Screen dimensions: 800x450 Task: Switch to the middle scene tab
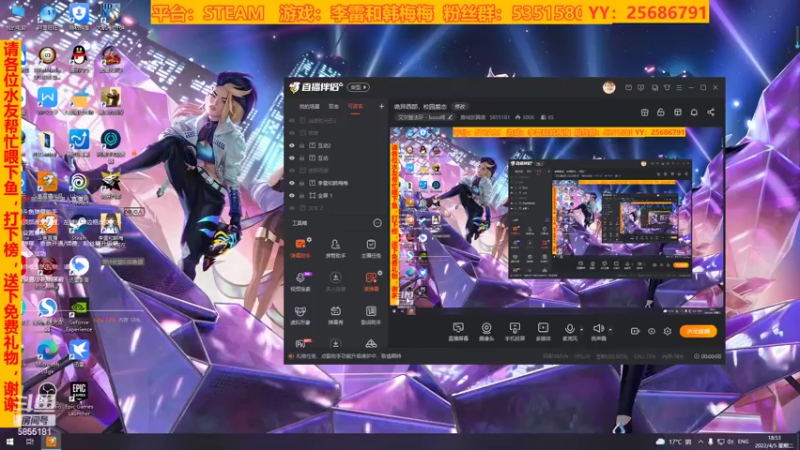pyautogui.click(x=334, y=107)
